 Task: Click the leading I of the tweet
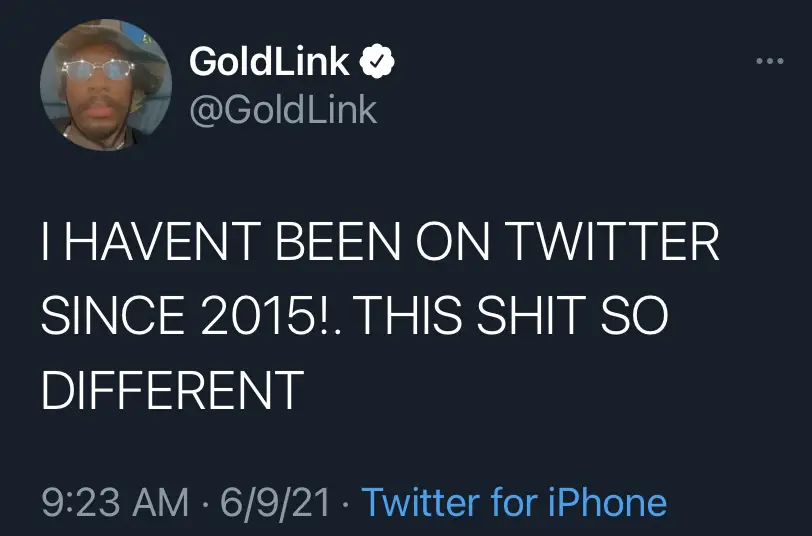(46, 246)
